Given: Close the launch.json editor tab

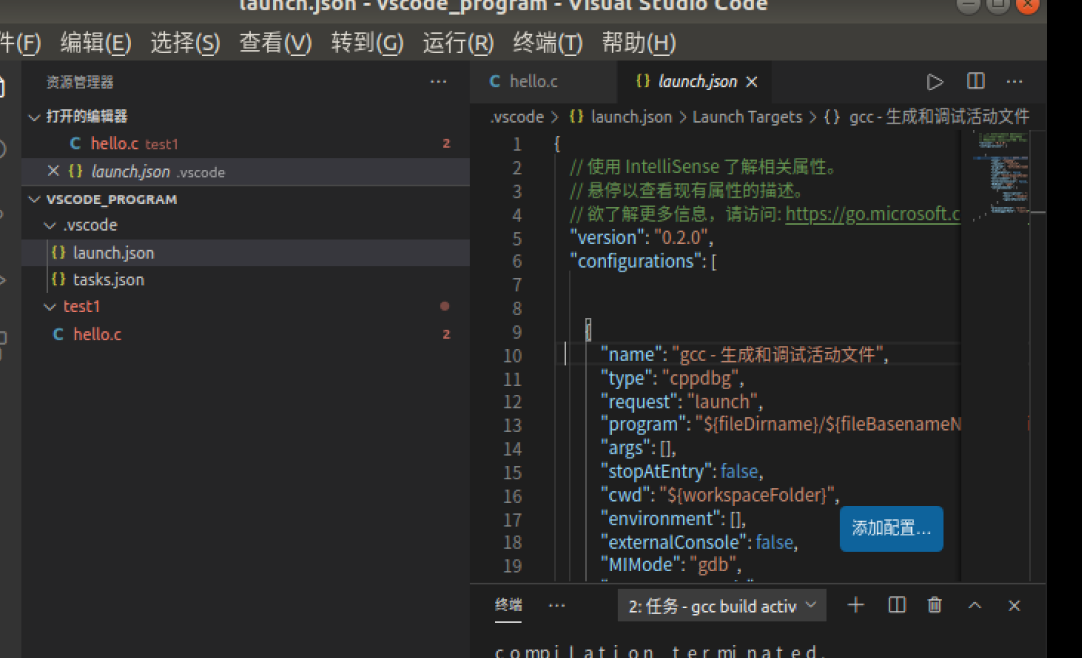Looking at the screenshot, I should (751, 81).
